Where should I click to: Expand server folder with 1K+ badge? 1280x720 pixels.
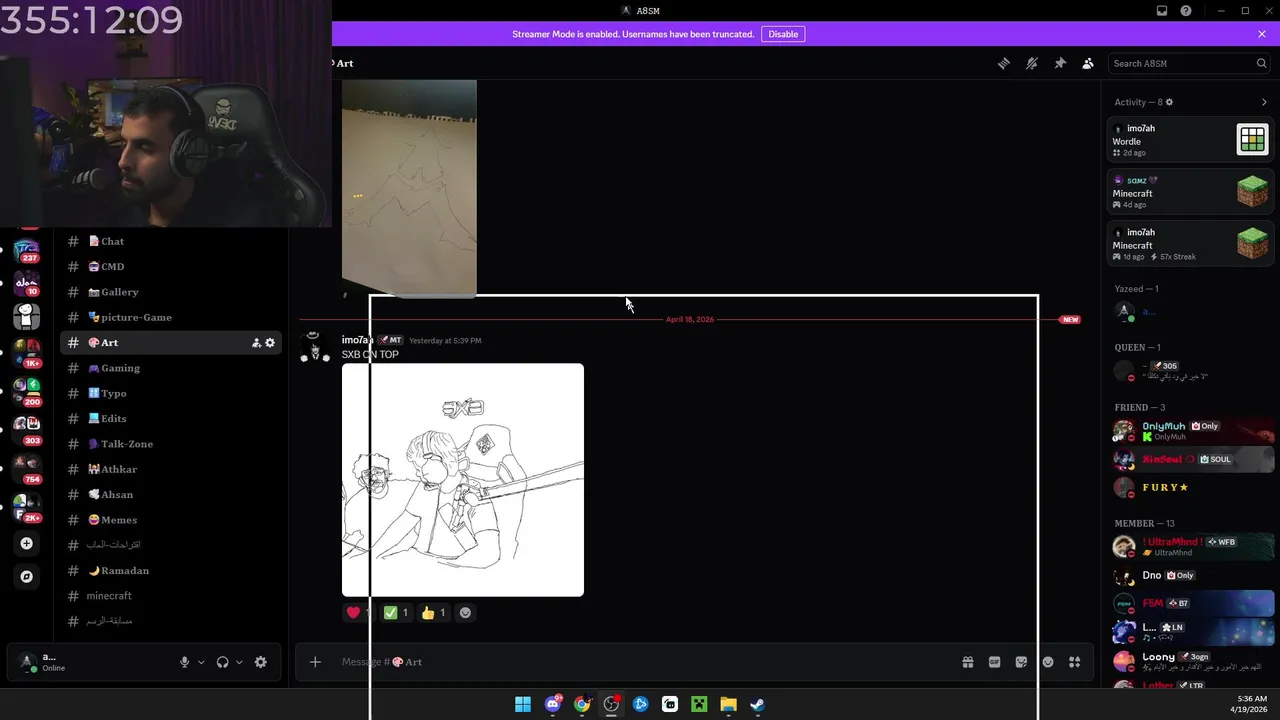[x=27, y=352]
